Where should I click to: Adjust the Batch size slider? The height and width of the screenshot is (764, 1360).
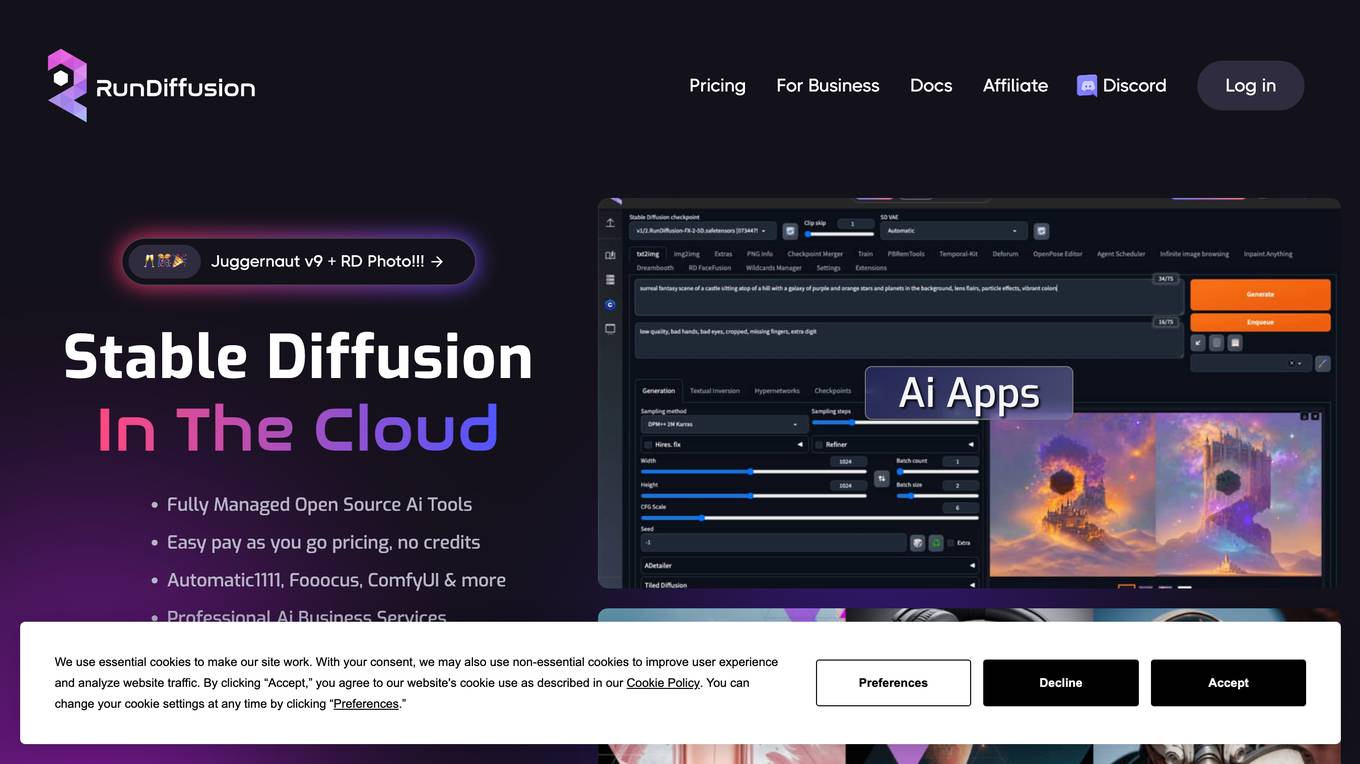(x=938, y=496)
